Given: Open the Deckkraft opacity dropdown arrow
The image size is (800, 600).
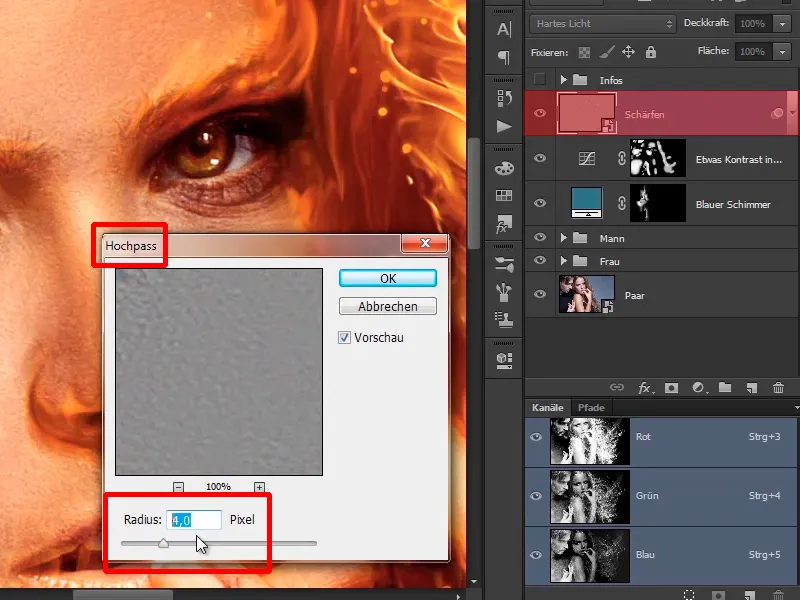Looking at the screenshot, I should click(x=782, y=23).
